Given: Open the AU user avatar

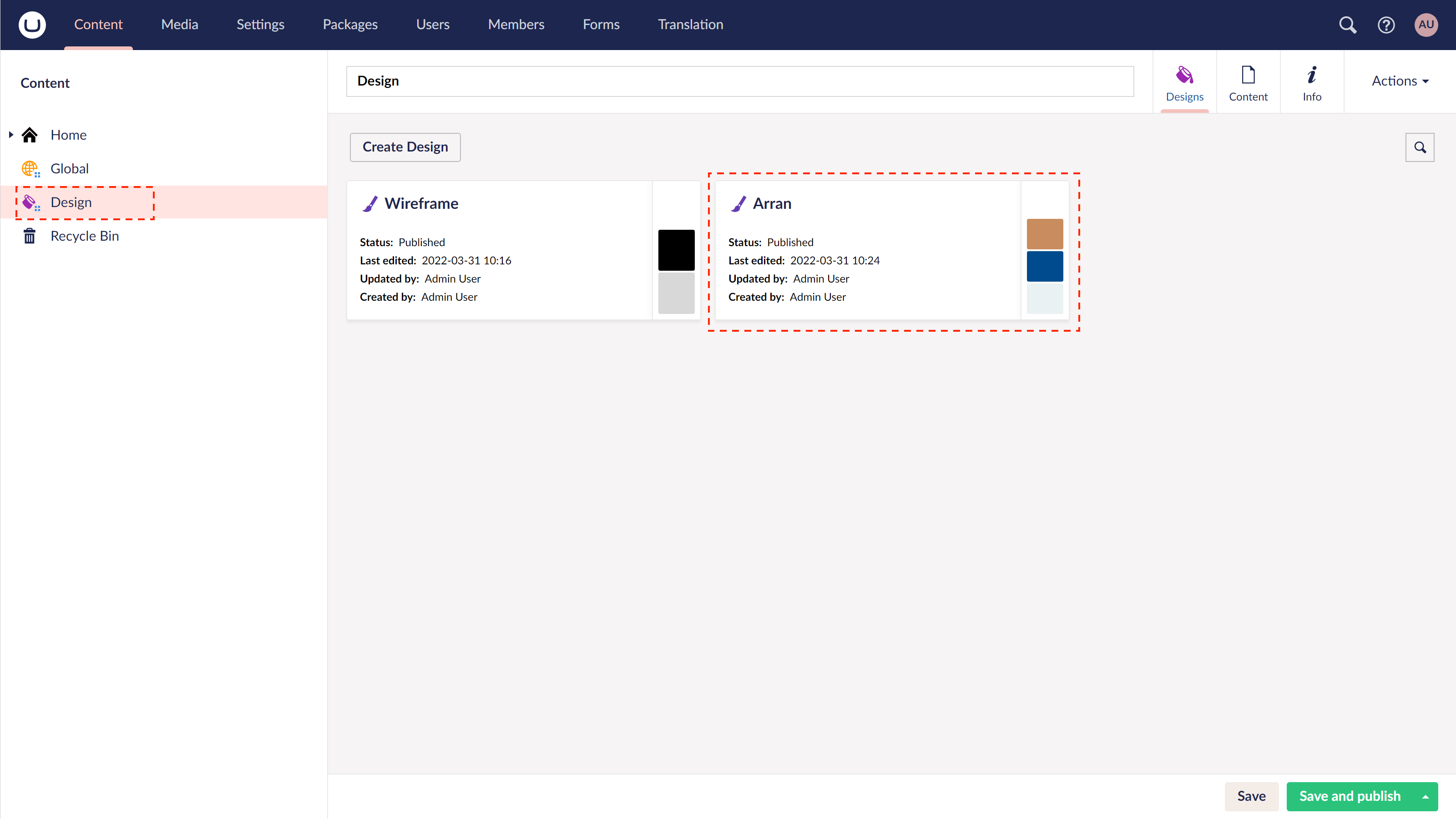Looking at the screenshot, I should tap(1426, 25).
